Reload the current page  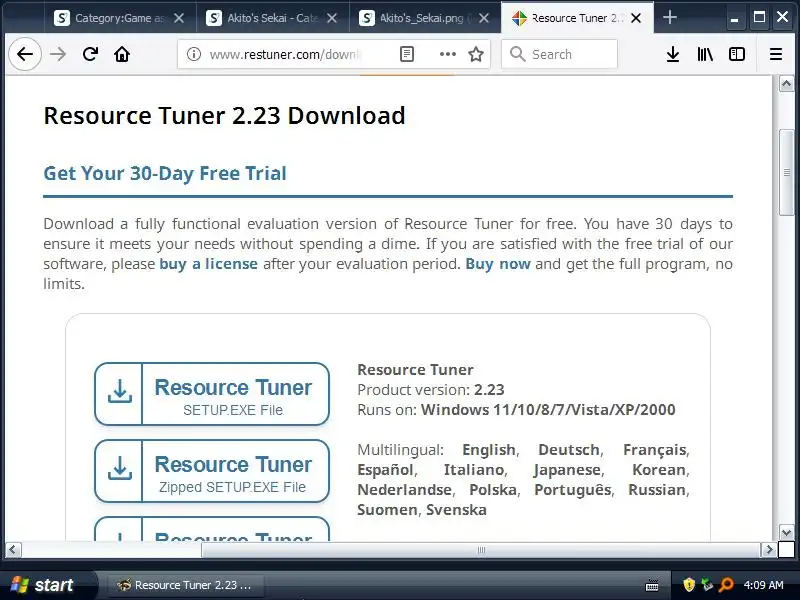point(90,54)
